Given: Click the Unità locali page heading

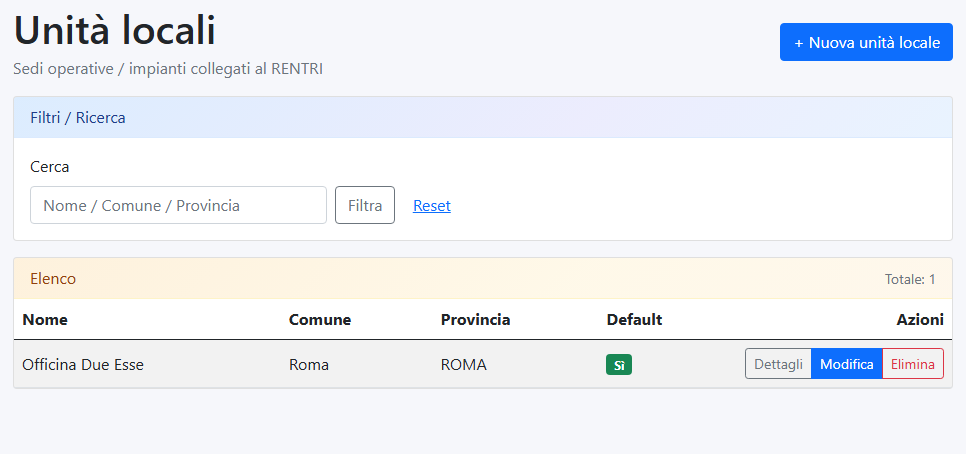Looking at the screenshot, I should [x=115, y=30].
